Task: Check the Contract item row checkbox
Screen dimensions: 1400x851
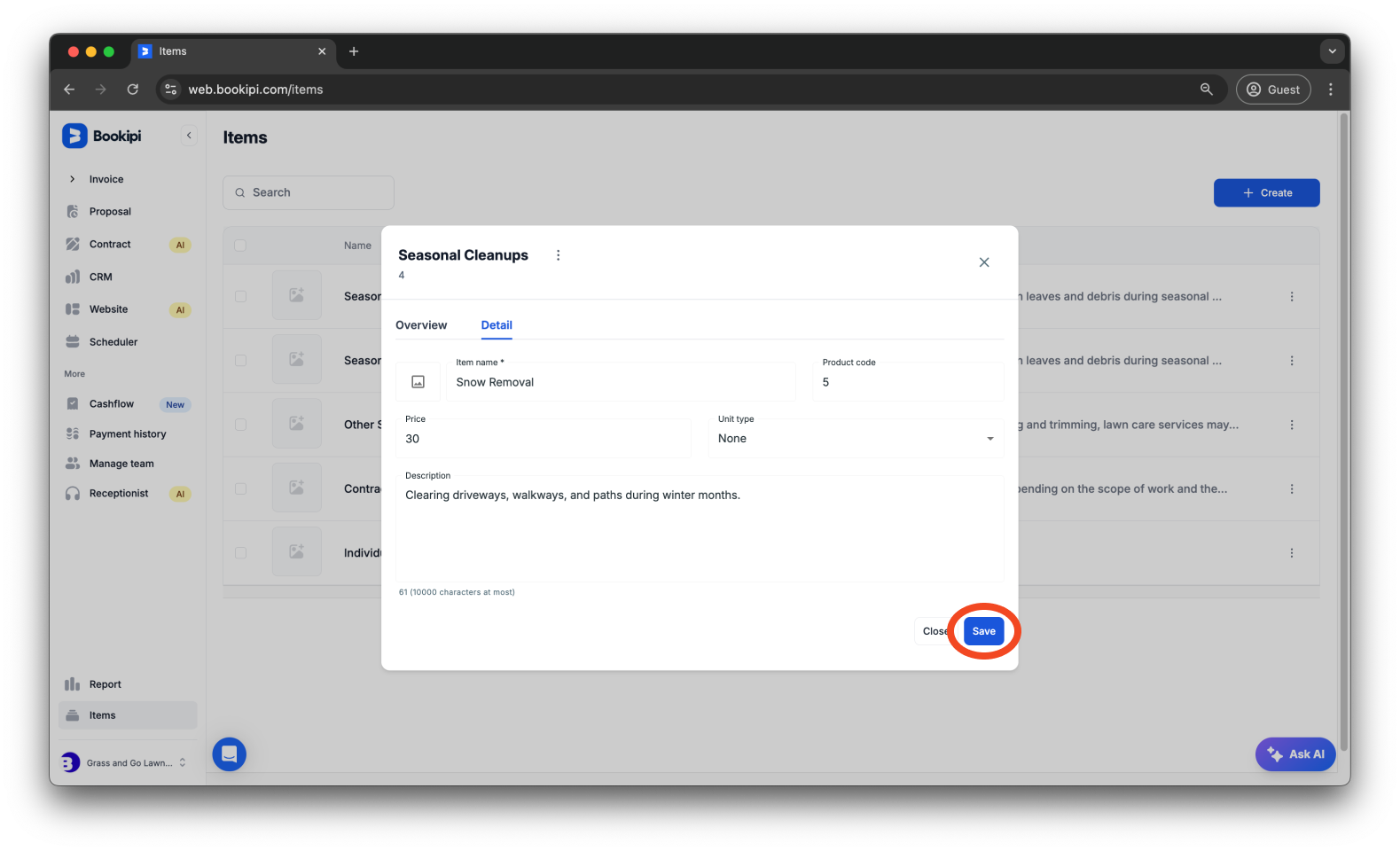Action: click(x=240, y=489)
